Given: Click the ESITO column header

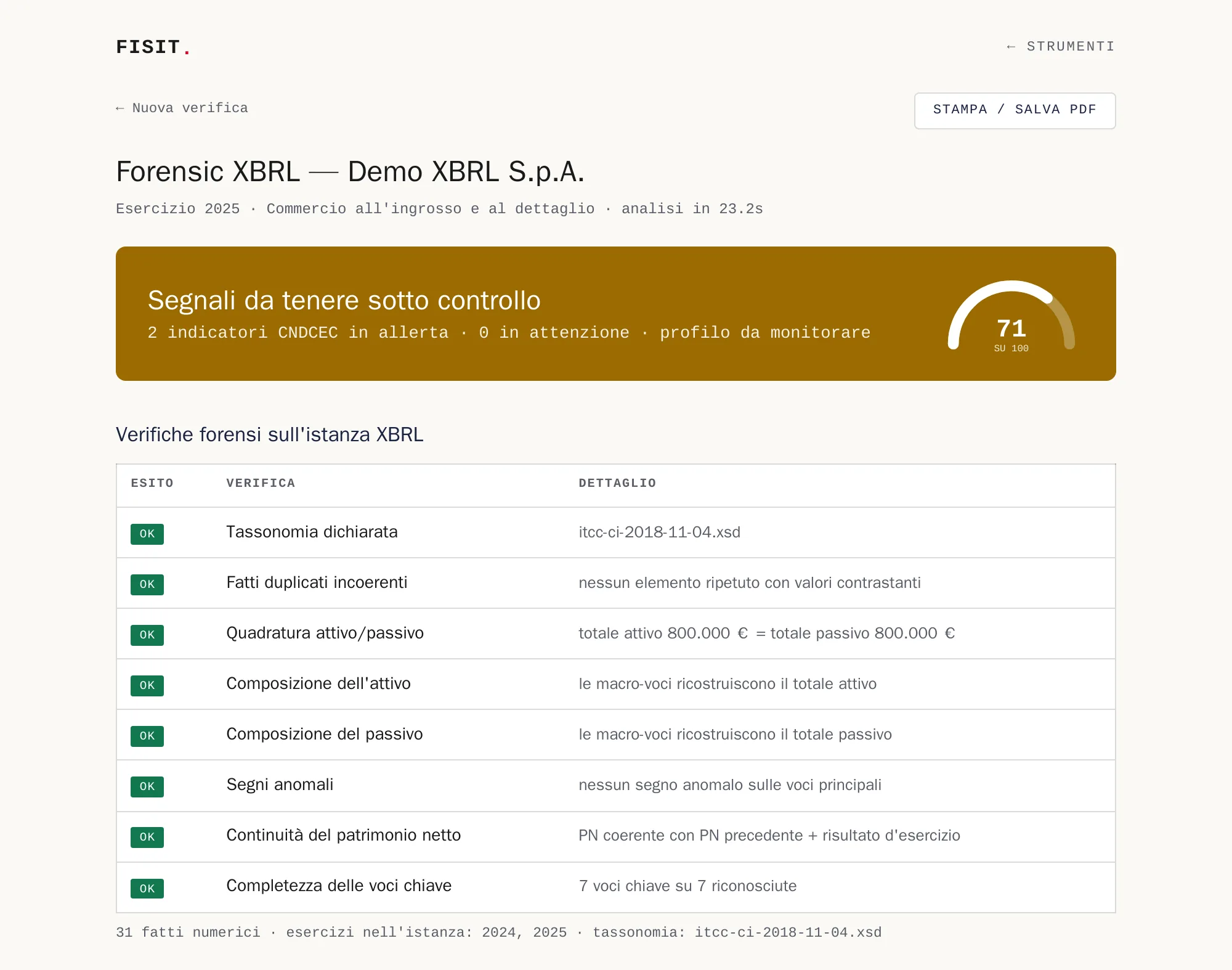Looking at the screenshot, I should [152, 483].
